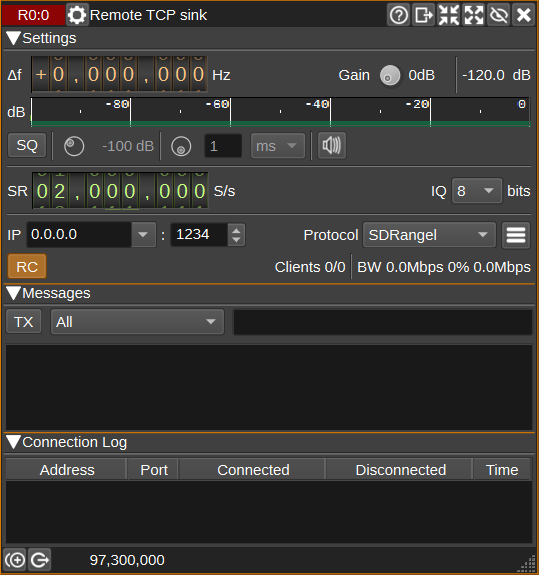Open the channel settings gear icon
Viewport: 539px width, 575px height.
(77, 15)
